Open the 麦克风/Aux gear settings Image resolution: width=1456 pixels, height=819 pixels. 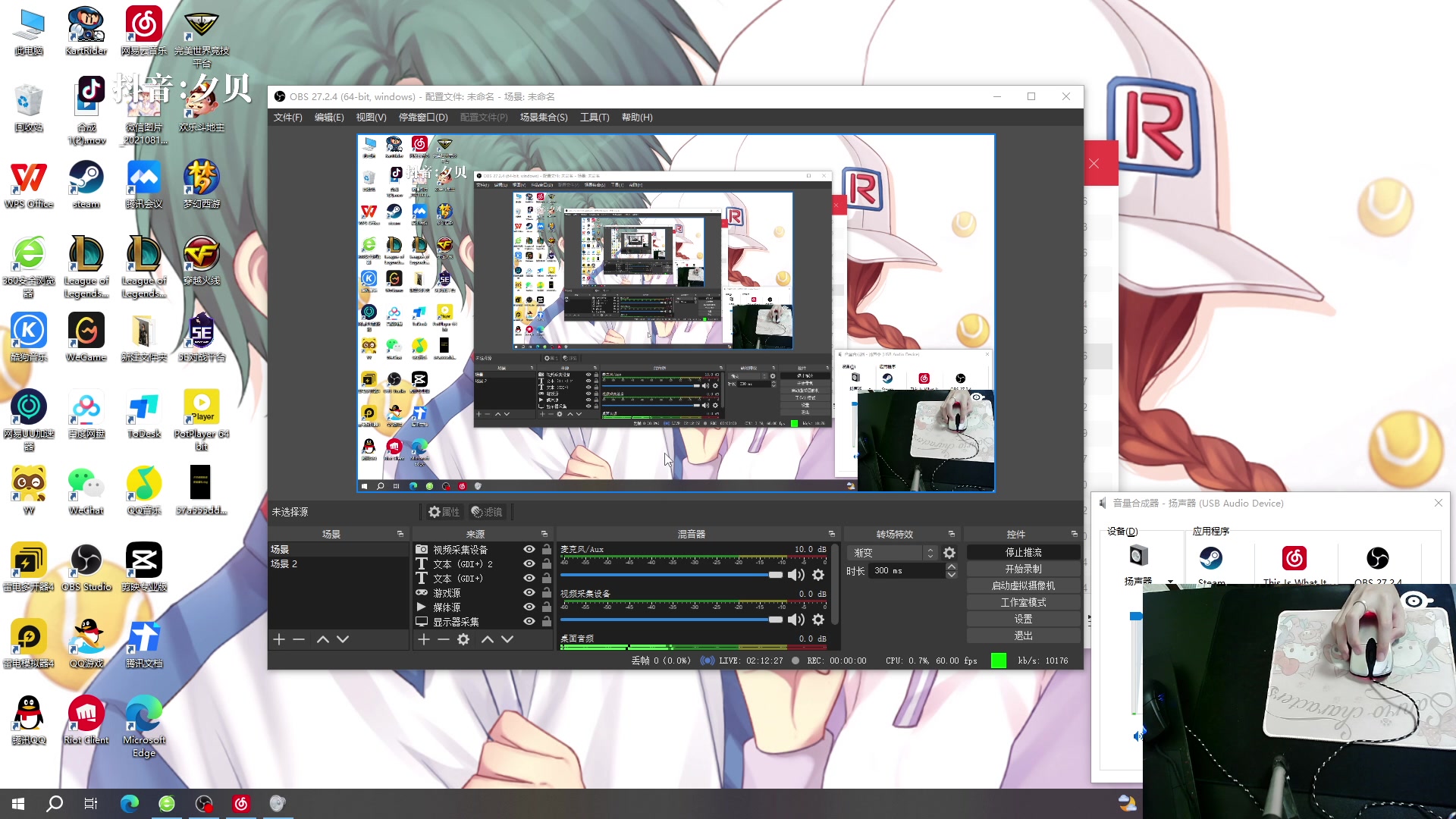[818, 575]
